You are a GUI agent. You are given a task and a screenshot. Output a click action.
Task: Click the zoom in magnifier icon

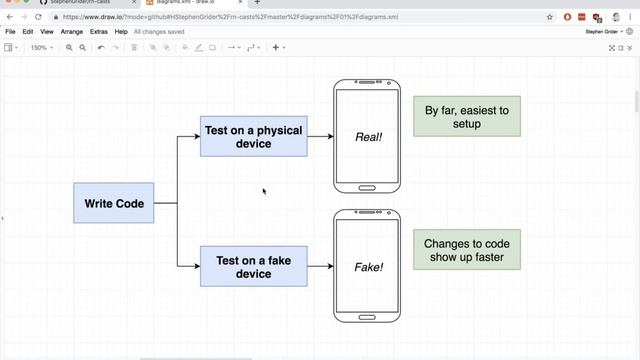coord(69,48)
